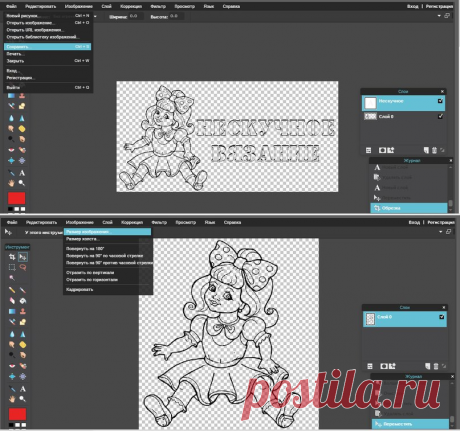
Task: Select the rectangular Marquee selection tool
Action: 12,267
